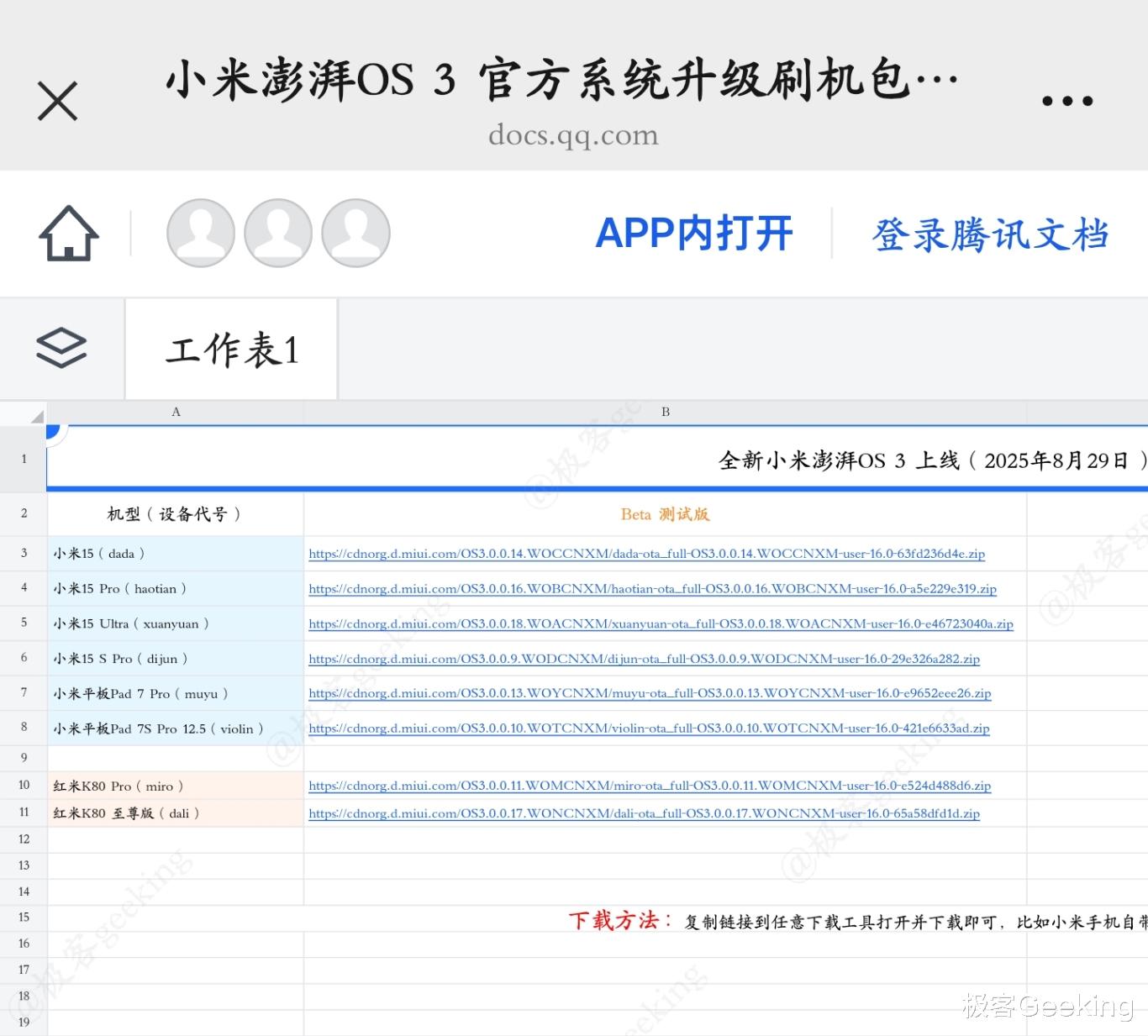Open the muyu OS3.0.0.13 download link
Image resolution: width=1148 pixels, height=1036 pixels.
tap(650, 693)
